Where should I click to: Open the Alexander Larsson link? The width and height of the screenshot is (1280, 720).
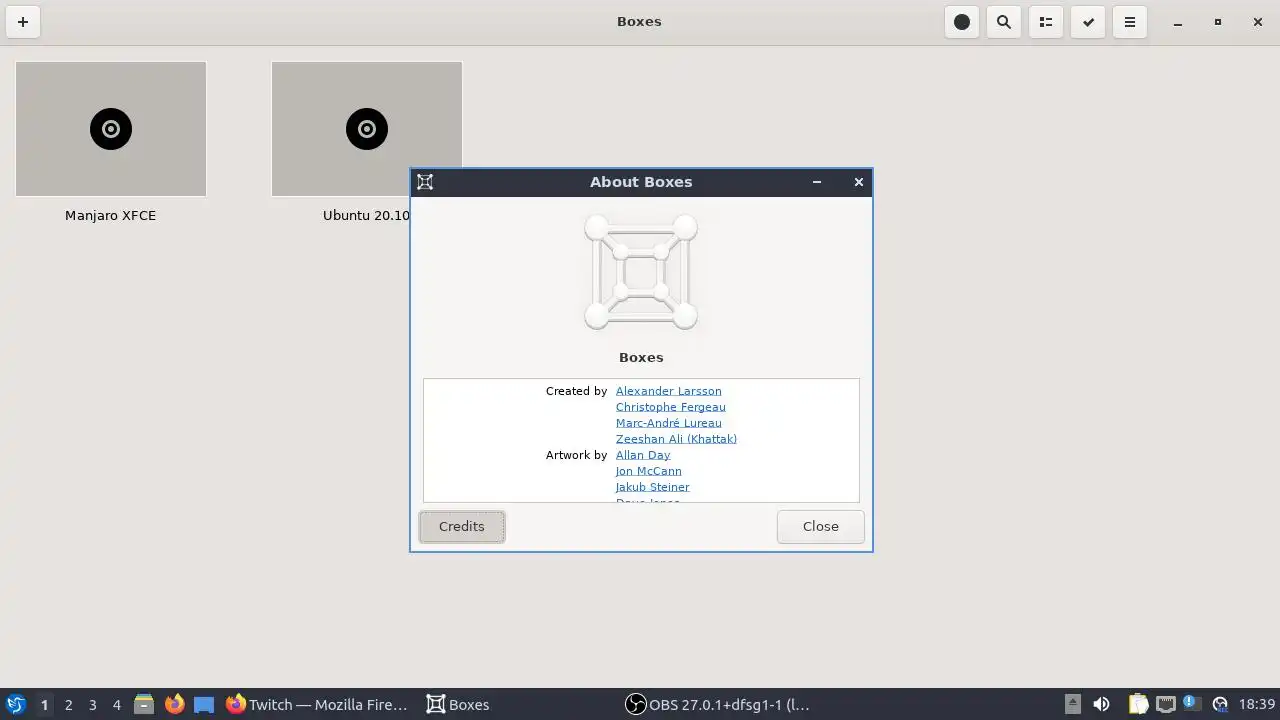click(668, 391)
